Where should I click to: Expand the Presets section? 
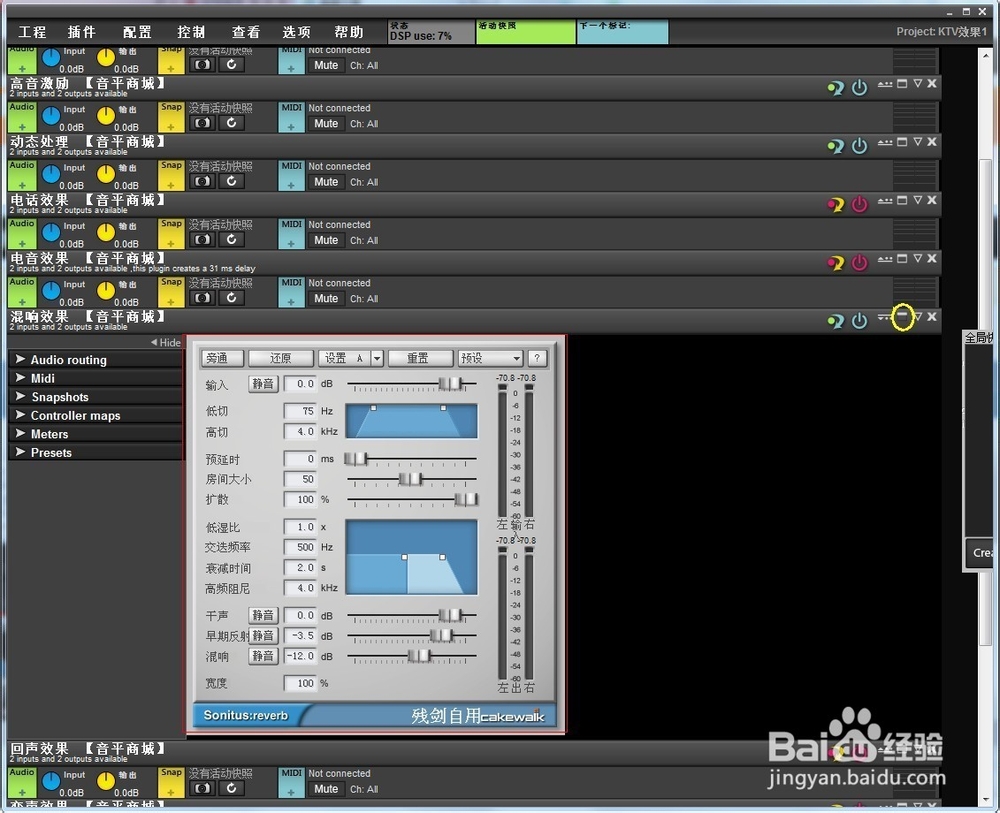(96, 452)
